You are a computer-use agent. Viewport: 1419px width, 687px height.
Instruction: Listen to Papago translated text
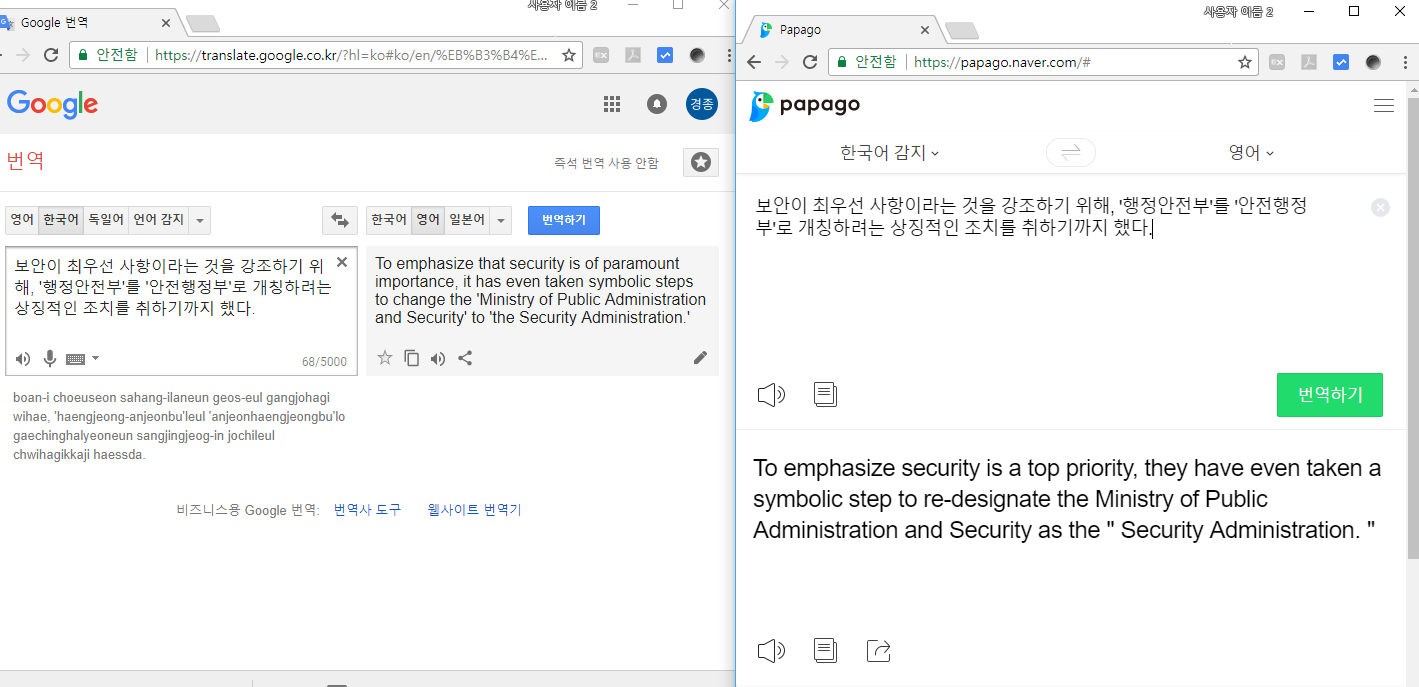pyautogui.click(x=771, y=651)
